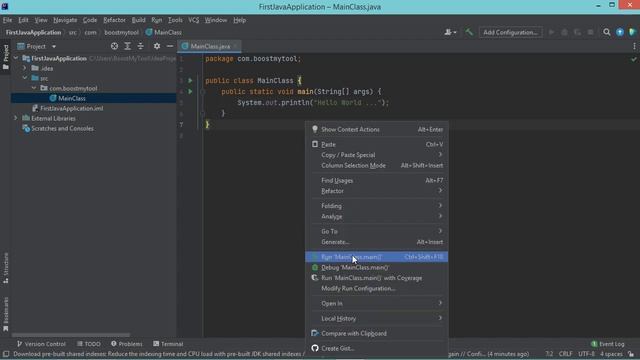The image size is (640, 360).
Task: Open the Folding submenu
Action: point(376,206)
